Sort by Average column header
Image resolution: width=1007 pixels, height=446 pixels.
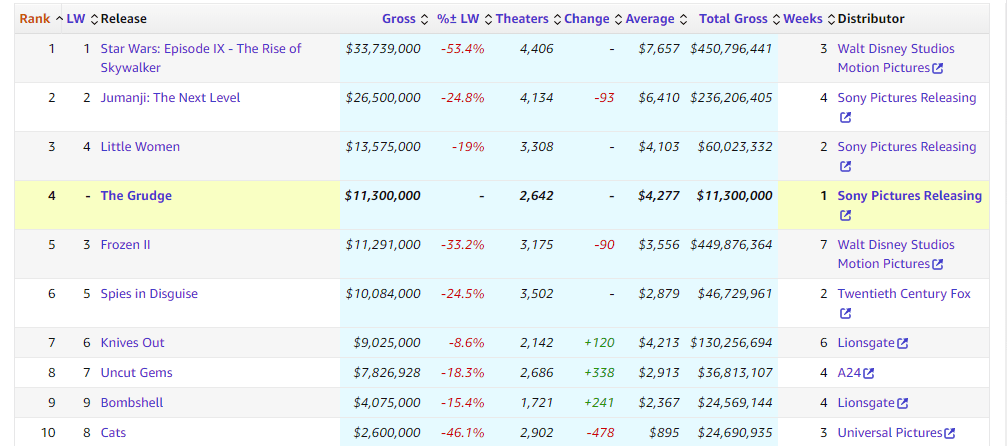[650, 19]
